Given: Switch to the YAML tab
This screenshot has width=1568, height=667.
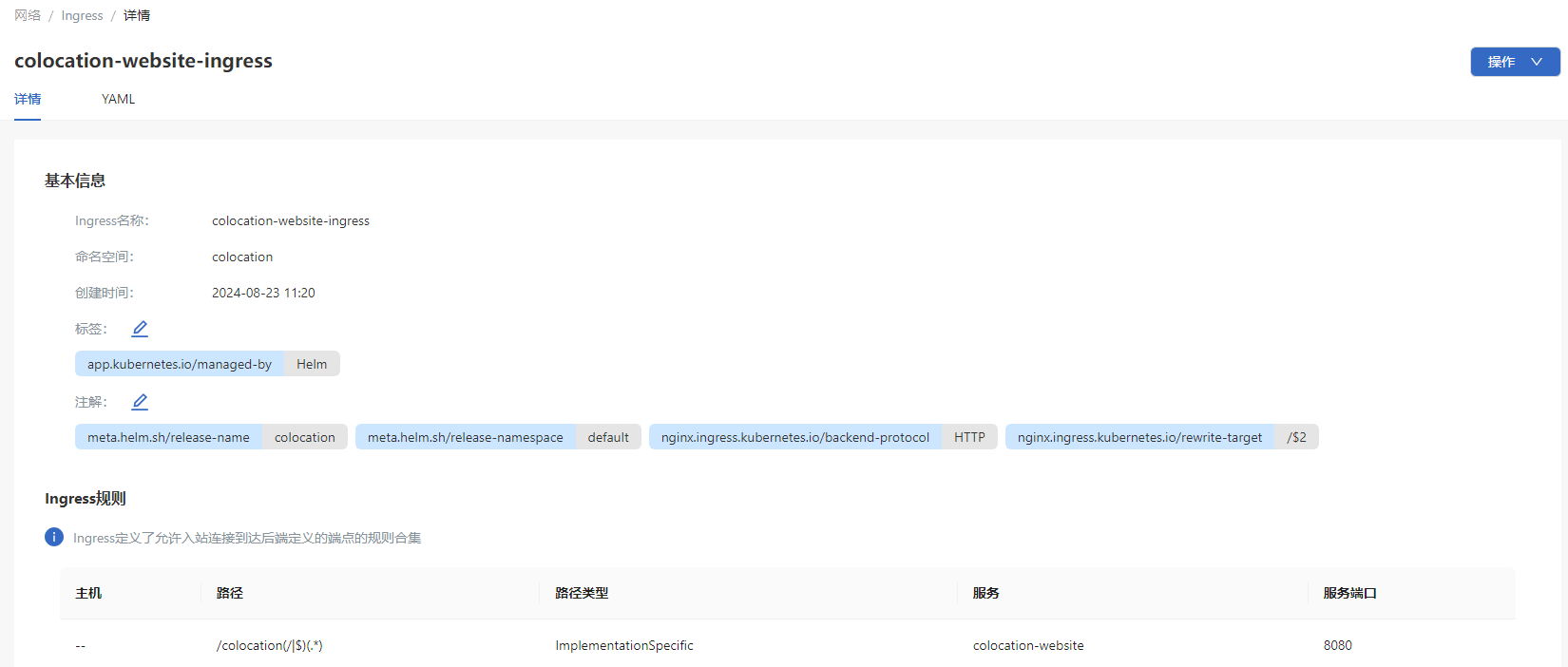Looking at the screenshot, I should click(x=118, y=99).
